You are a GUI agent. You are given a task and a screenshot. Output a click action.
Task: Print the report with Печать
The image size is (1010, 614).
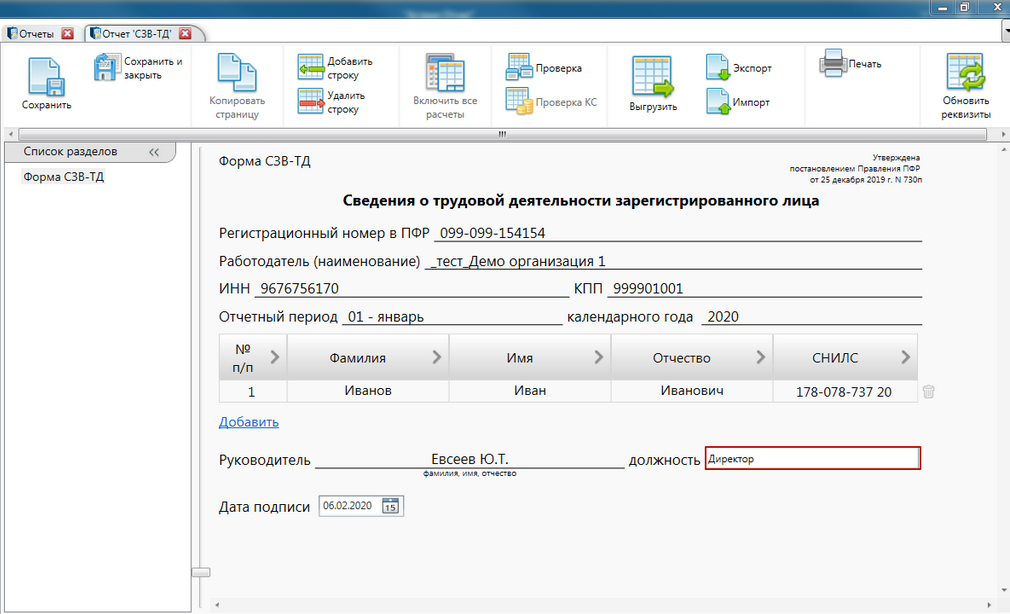tap(850, 63)
